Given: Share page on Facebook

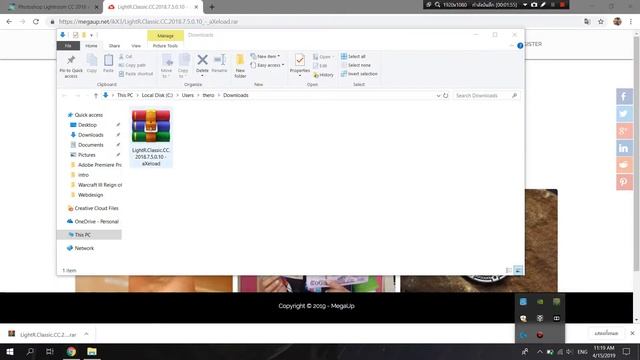Looking at the screenshot, I should [624, 97].
